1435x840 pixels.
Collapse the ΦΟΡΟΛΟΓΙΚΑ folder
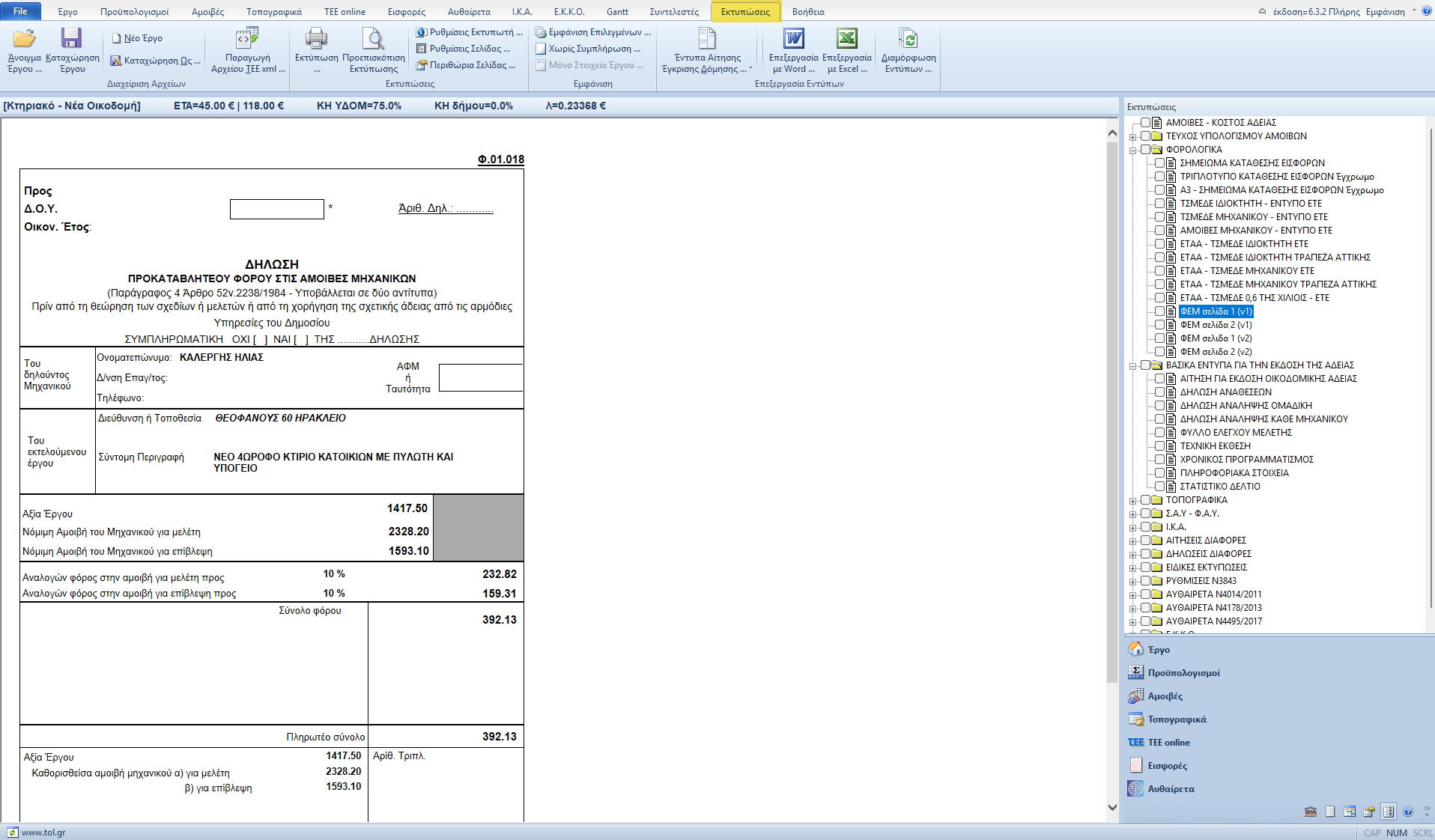(1133, 150)
